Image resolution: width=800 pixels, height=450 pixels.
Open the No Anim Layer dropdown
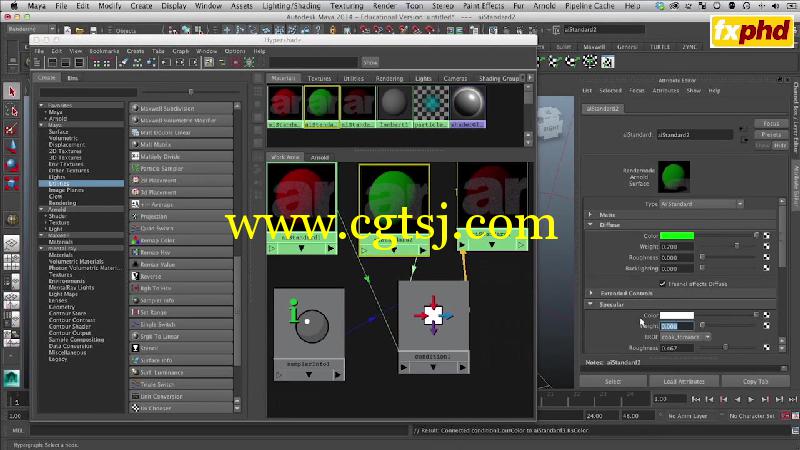click(688, 416)
